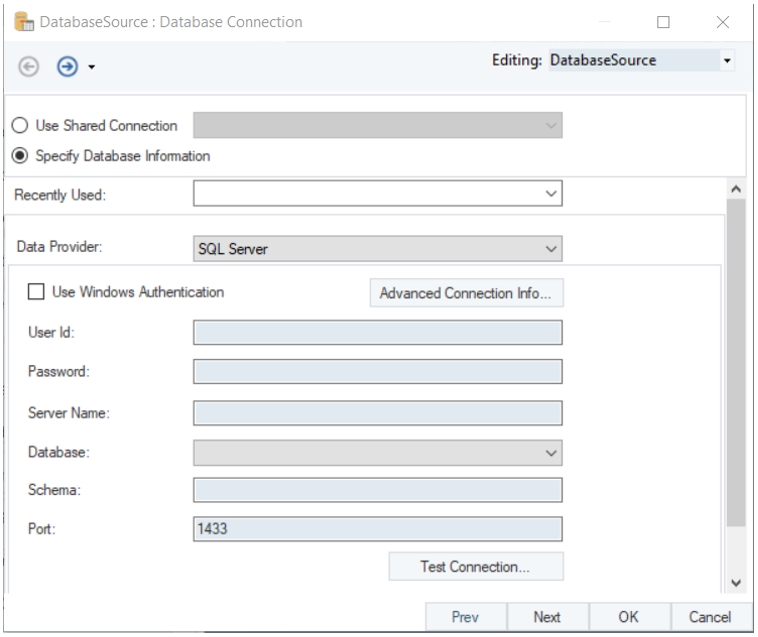Click into the Server Name field
The width and height of the screenshot is (758, 637).
(377, 412)
